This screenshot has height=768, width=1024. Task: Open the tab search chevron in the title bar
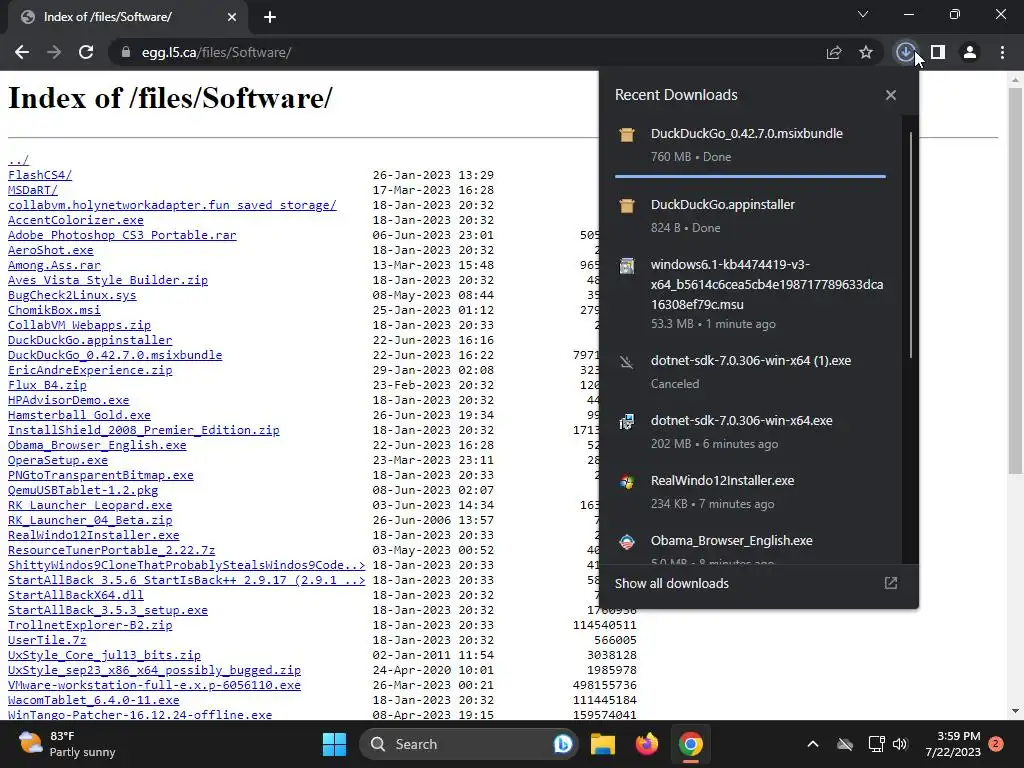point(863,14)
